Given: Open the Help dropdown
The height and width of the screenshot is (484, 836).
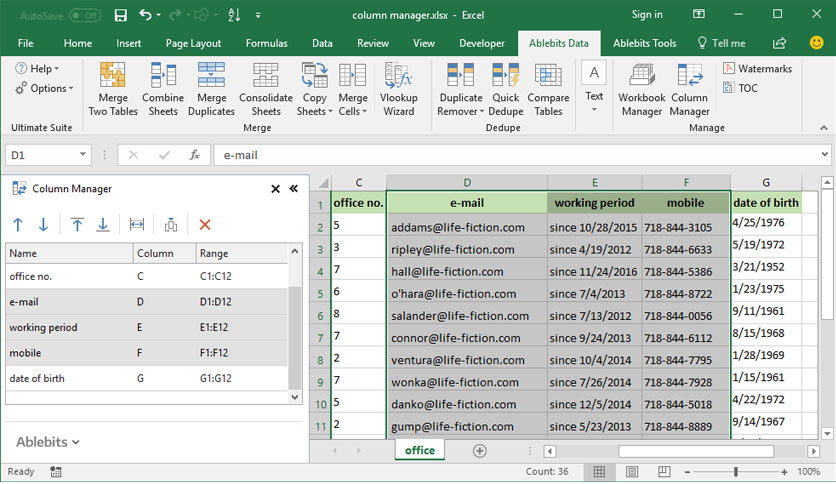Looking at the screenshot, I should 37,68.
